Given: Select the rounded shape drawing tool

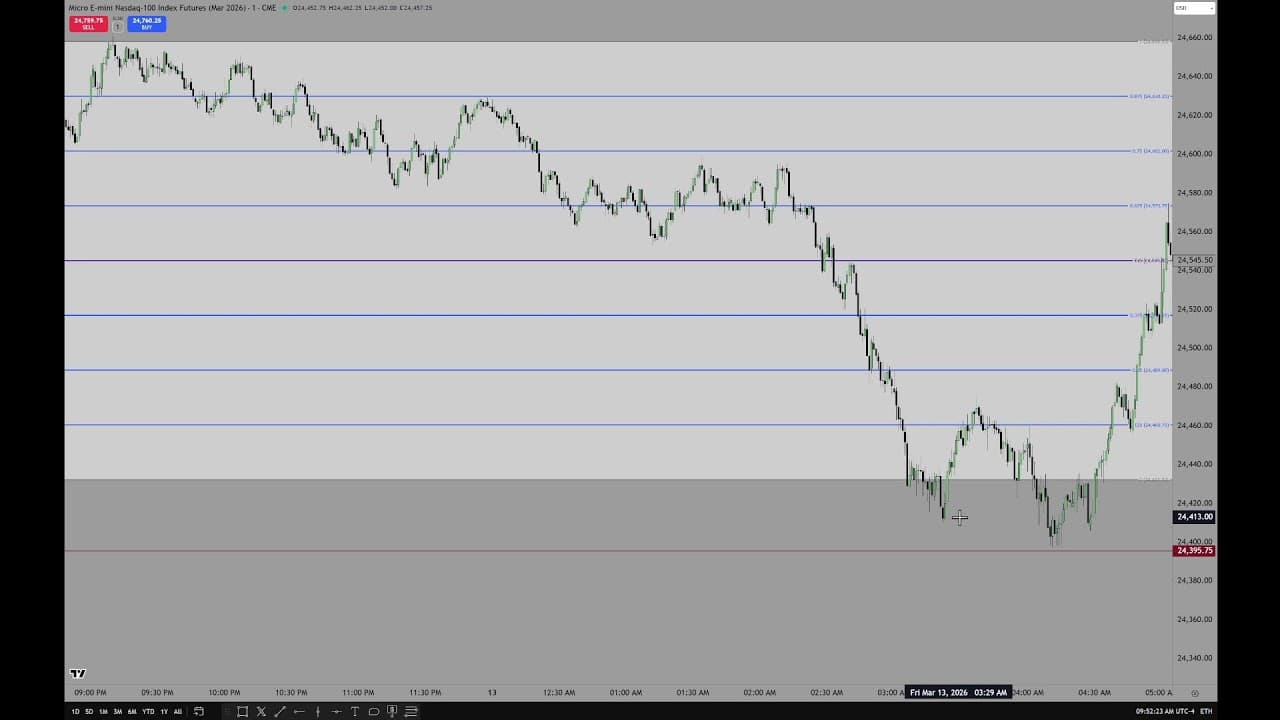Looking at the screenshot, I should 374,712.
